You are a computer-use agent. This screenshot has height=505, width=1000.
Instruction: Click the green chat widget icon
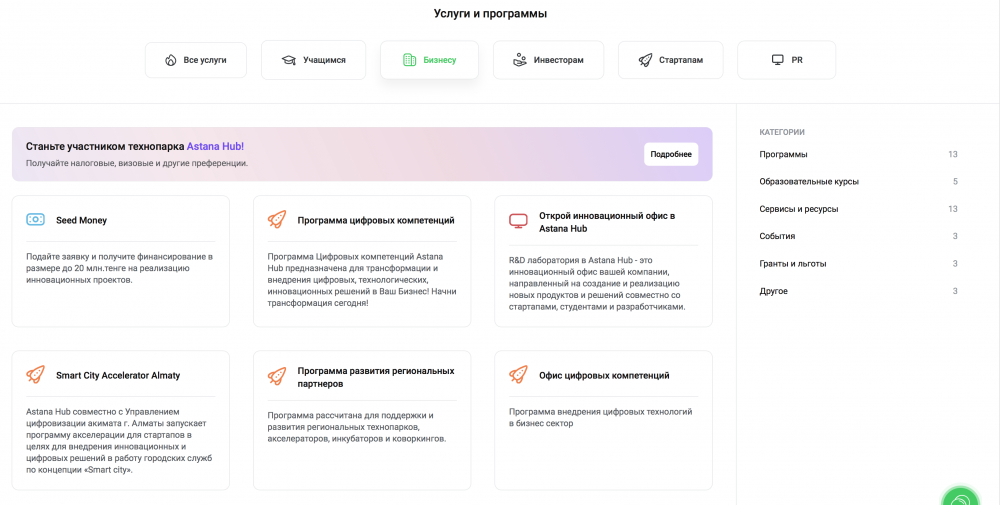pyautogui.click(x=961, y=497)
